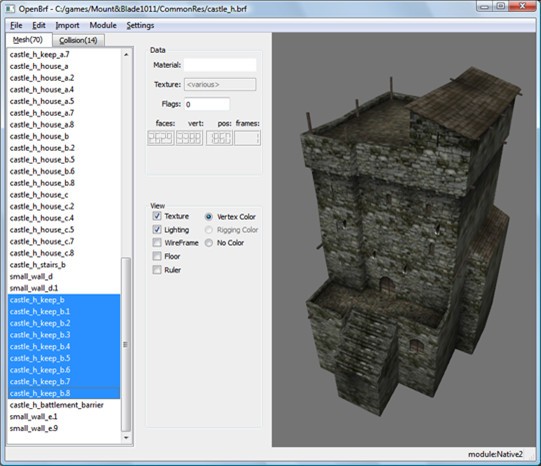The image size is (541, 466).
Task: Select castle_h_keep_b.4 mesh
Action: 64,347
